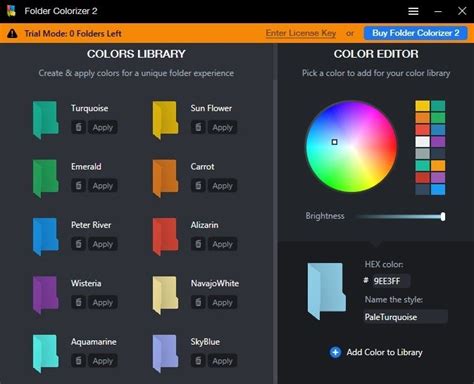Click the Trial Mode: 0 Folders Left text
The width and height of the screenshot is (474, 384).
point(73,34)
